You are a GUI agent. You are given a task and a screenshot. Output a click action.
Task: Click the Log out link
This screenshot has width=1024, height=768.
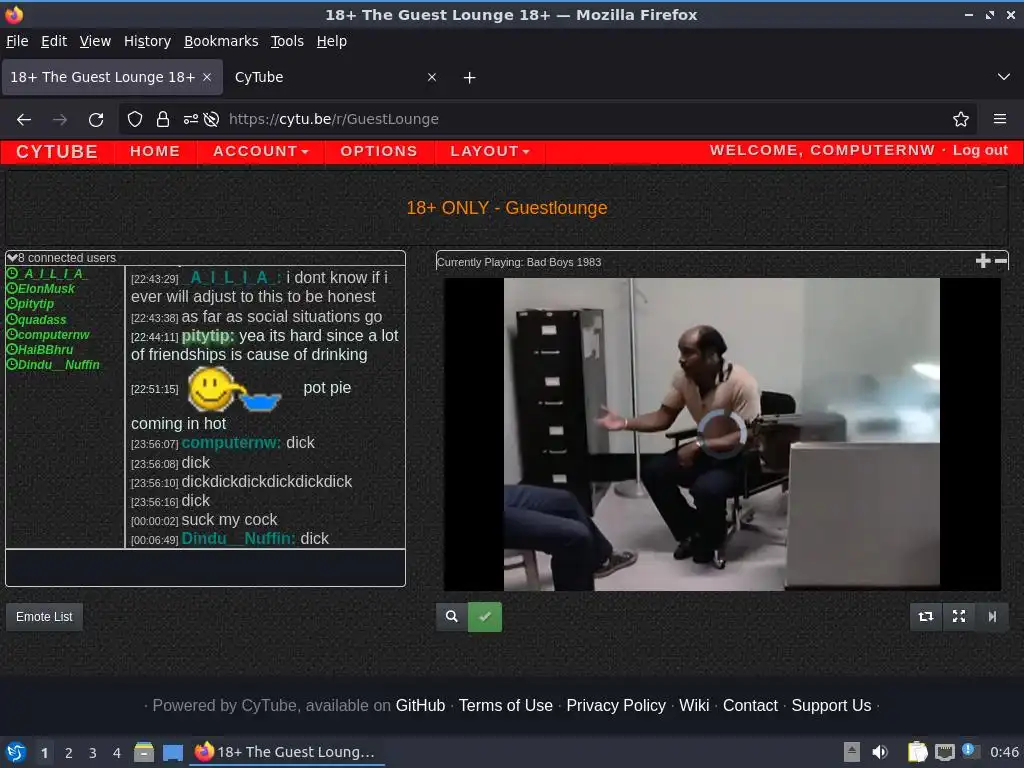(x=980, y=150)
